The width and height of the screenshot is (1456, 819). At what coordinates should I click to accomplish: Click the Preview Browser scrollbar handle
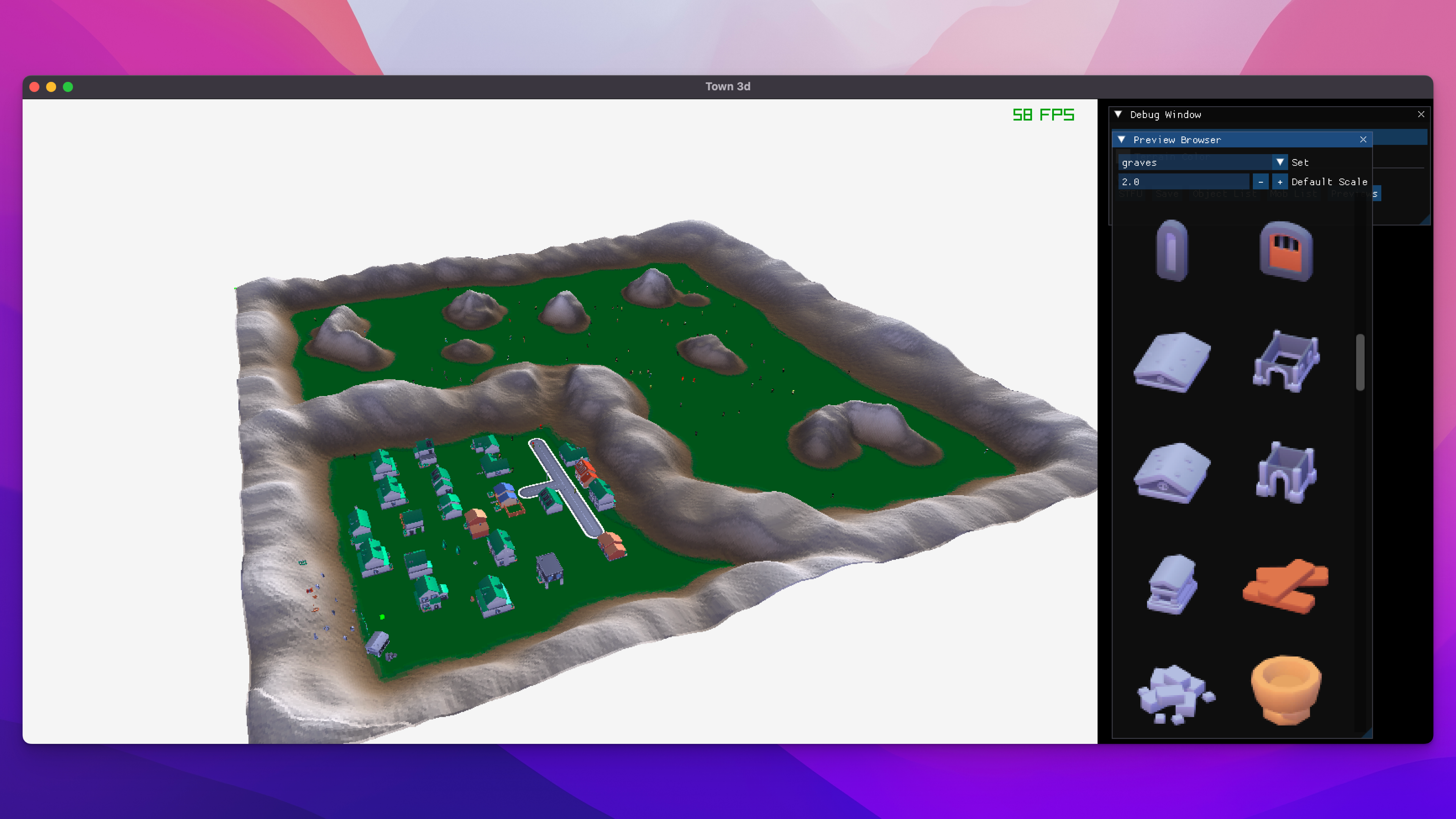tap(1360, 362)
